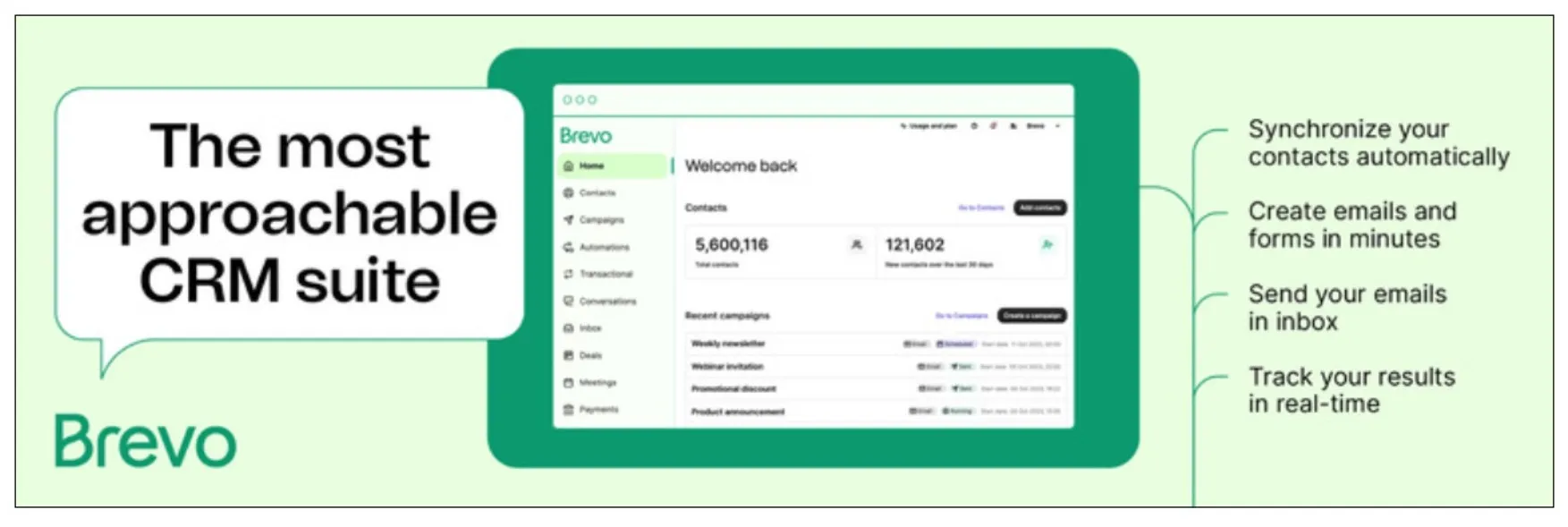Click the Add contacts button
Screen dimensions: 1568x527
click(1040, 208)
